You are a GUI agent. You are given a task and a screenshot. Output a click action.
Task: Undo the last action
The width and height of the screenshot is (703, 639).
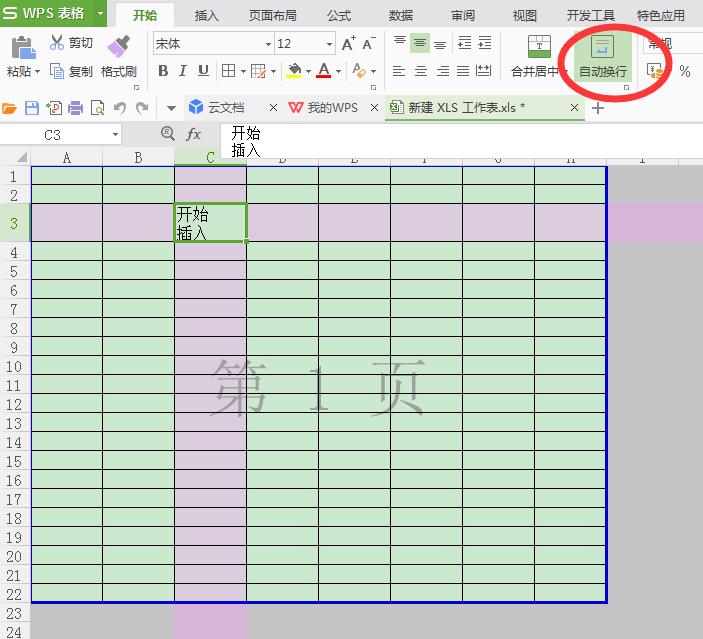(x=120, y=108)
